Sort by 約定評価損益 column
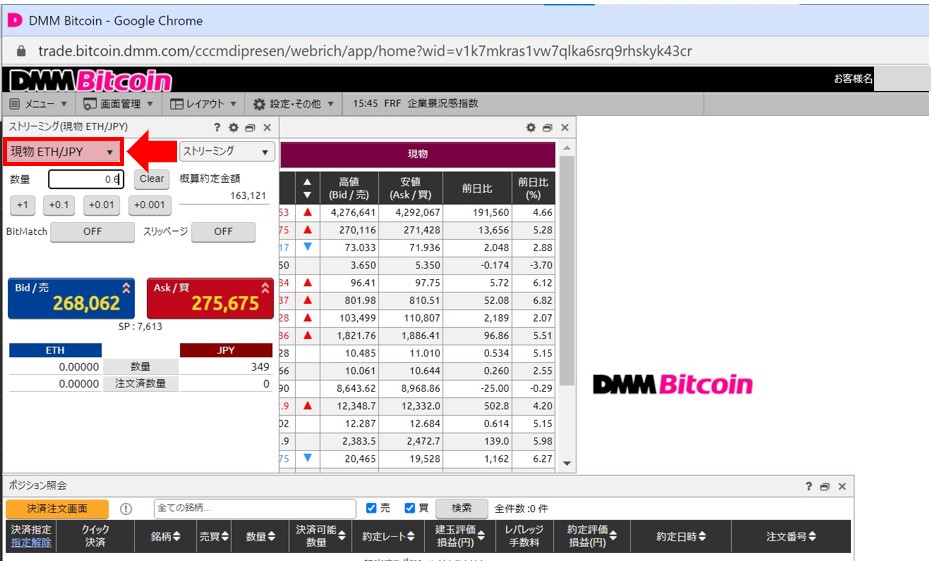931x561 pixels. [x=591, y=537]
